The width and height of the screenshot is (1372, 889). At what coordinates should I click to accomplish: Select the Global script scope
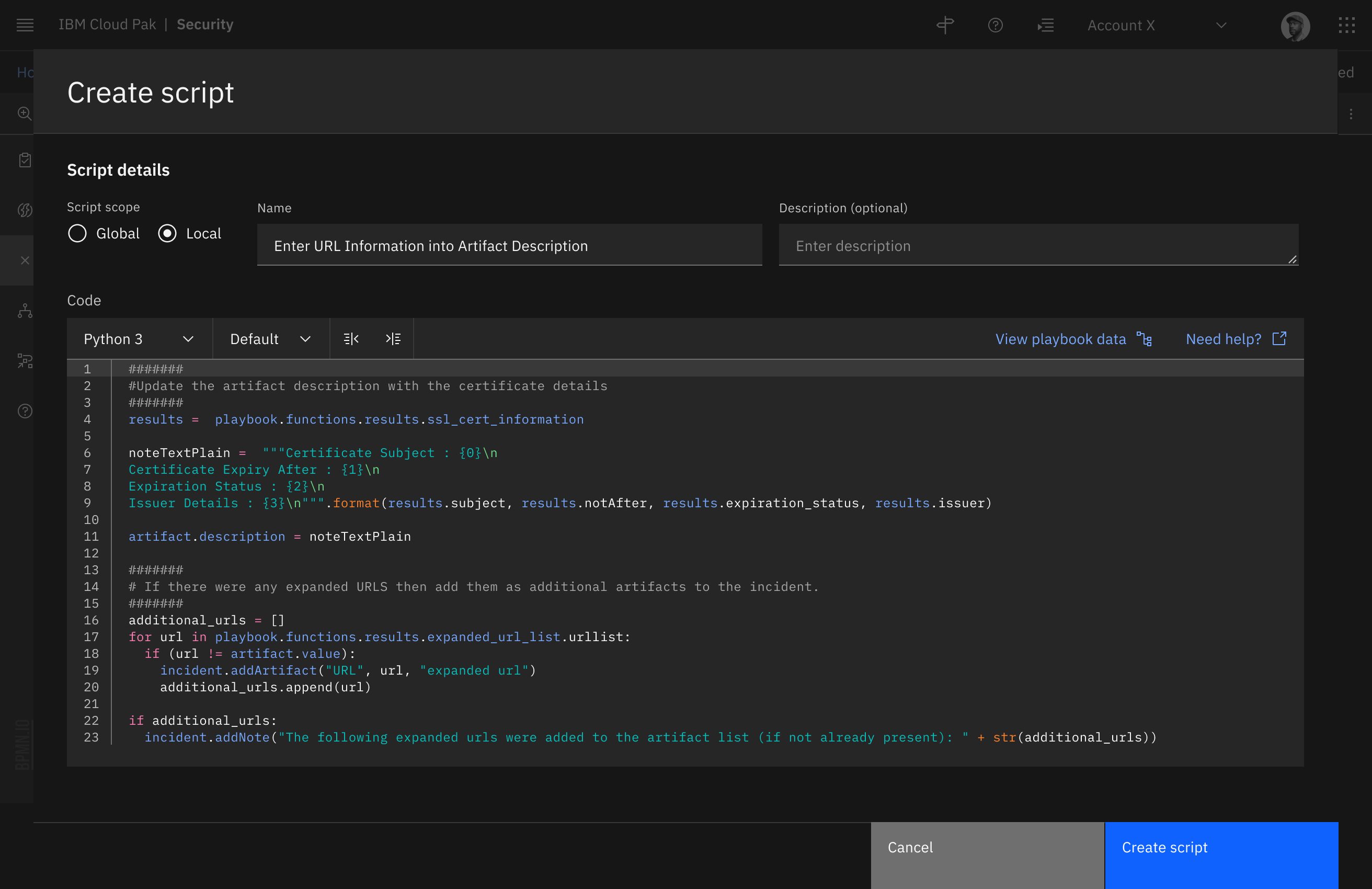(77, 233)
